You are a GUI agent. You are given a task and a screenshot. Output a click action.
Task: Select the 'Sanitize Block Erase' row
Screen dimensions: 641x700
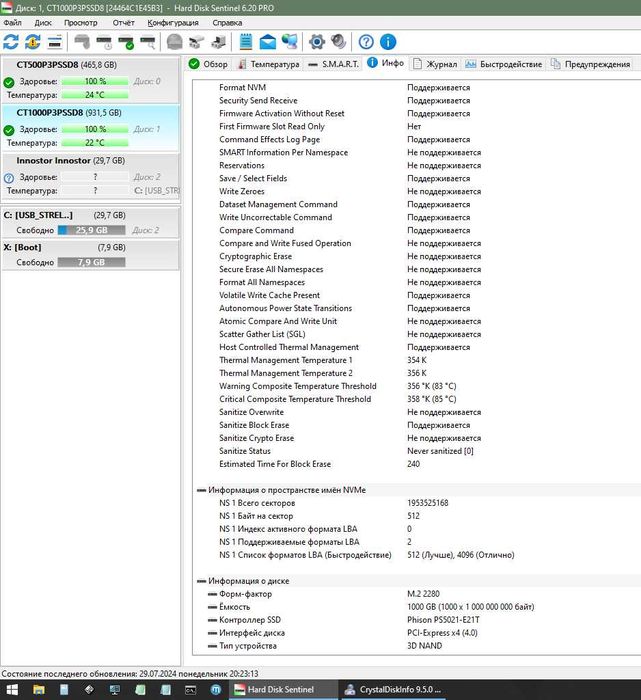[x=416, y=425]
